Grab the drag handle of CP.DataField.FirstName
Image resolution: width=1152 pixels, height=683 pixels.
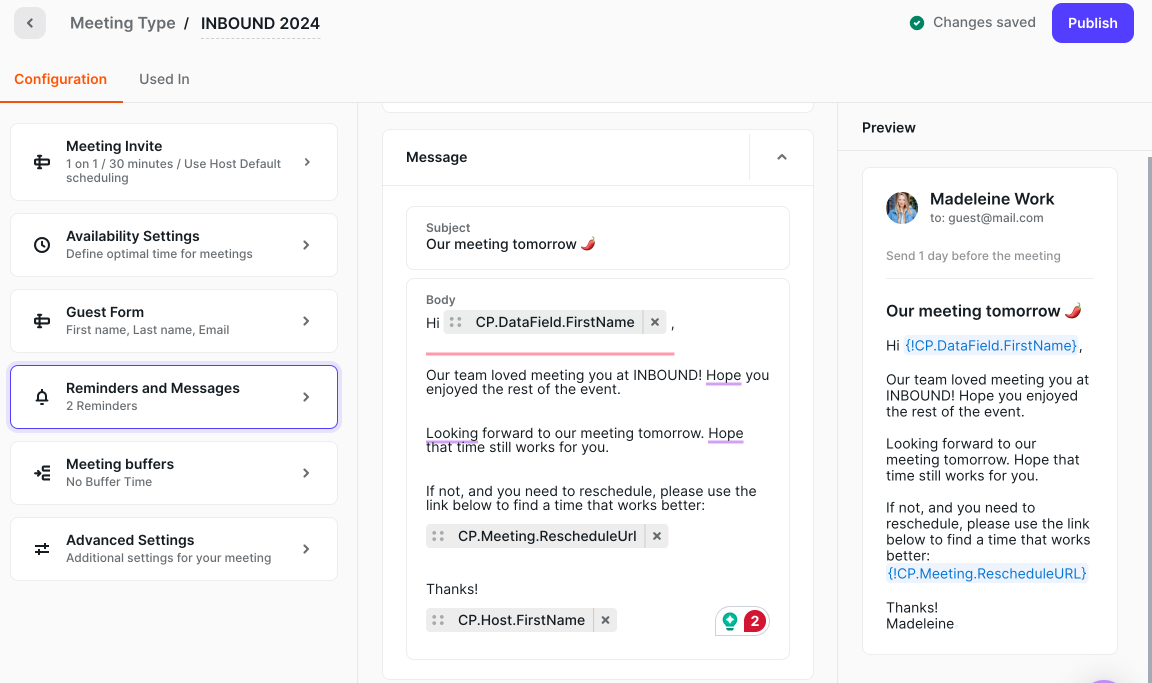pyautogui.click(x=456, y=322)
